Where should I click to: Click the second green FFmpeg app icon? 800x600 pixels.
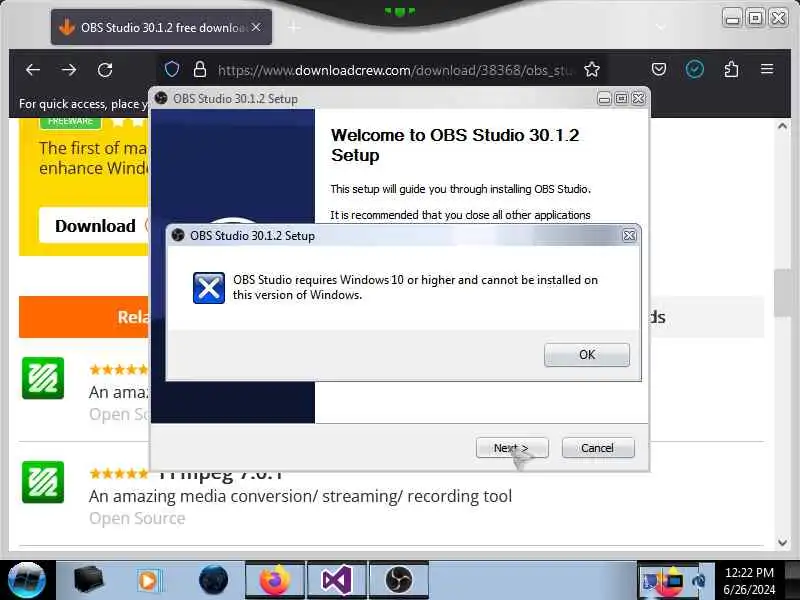click(x=43, y=482)
